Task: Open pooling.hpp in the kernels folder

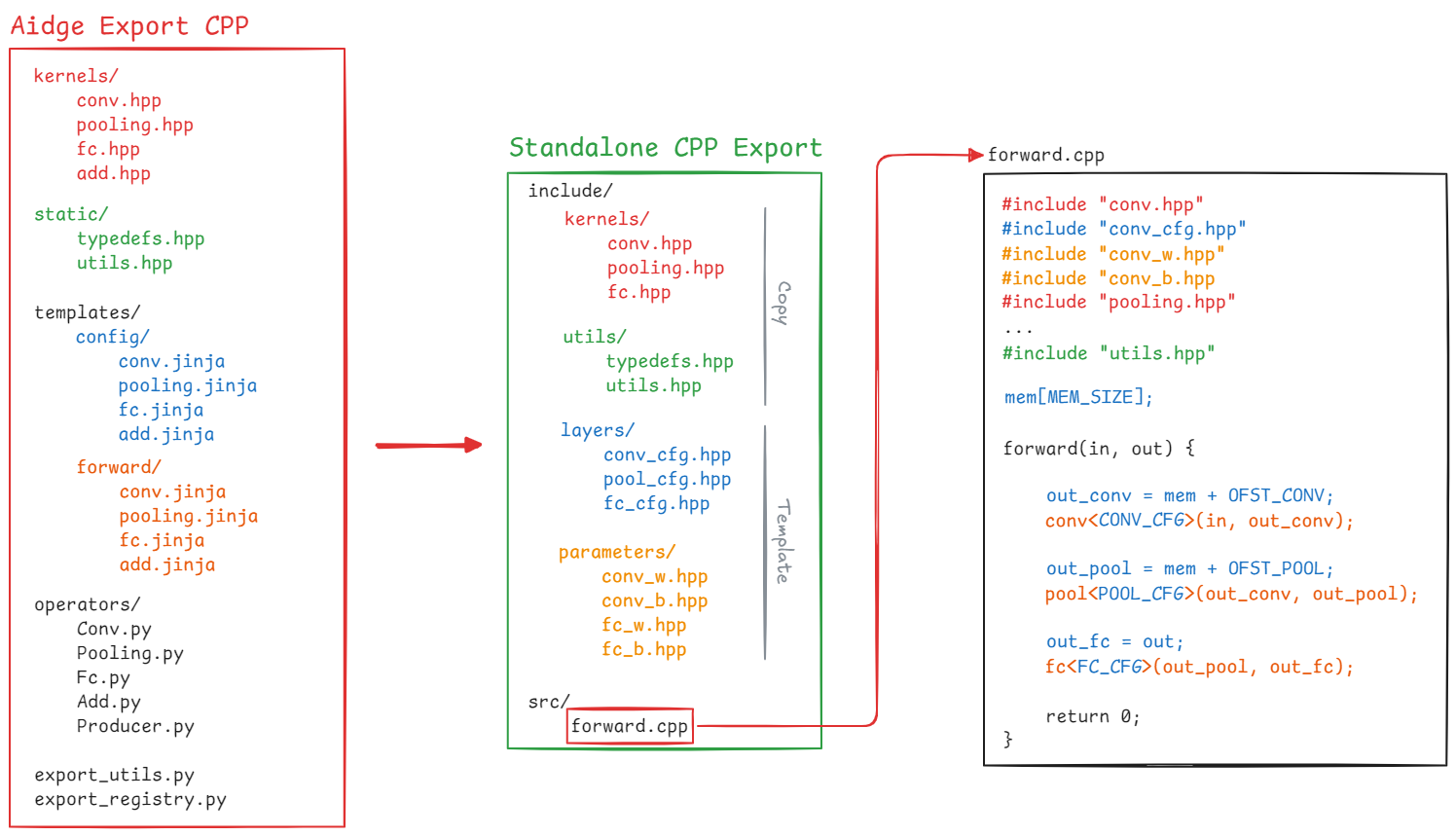Action: coord(133,125)
